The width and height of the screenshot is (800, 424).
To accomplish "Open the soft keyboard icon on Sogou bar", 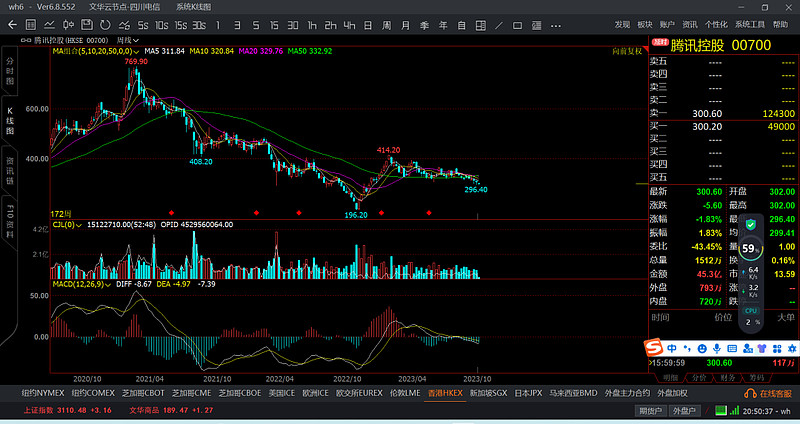I will tap(732, 348).
